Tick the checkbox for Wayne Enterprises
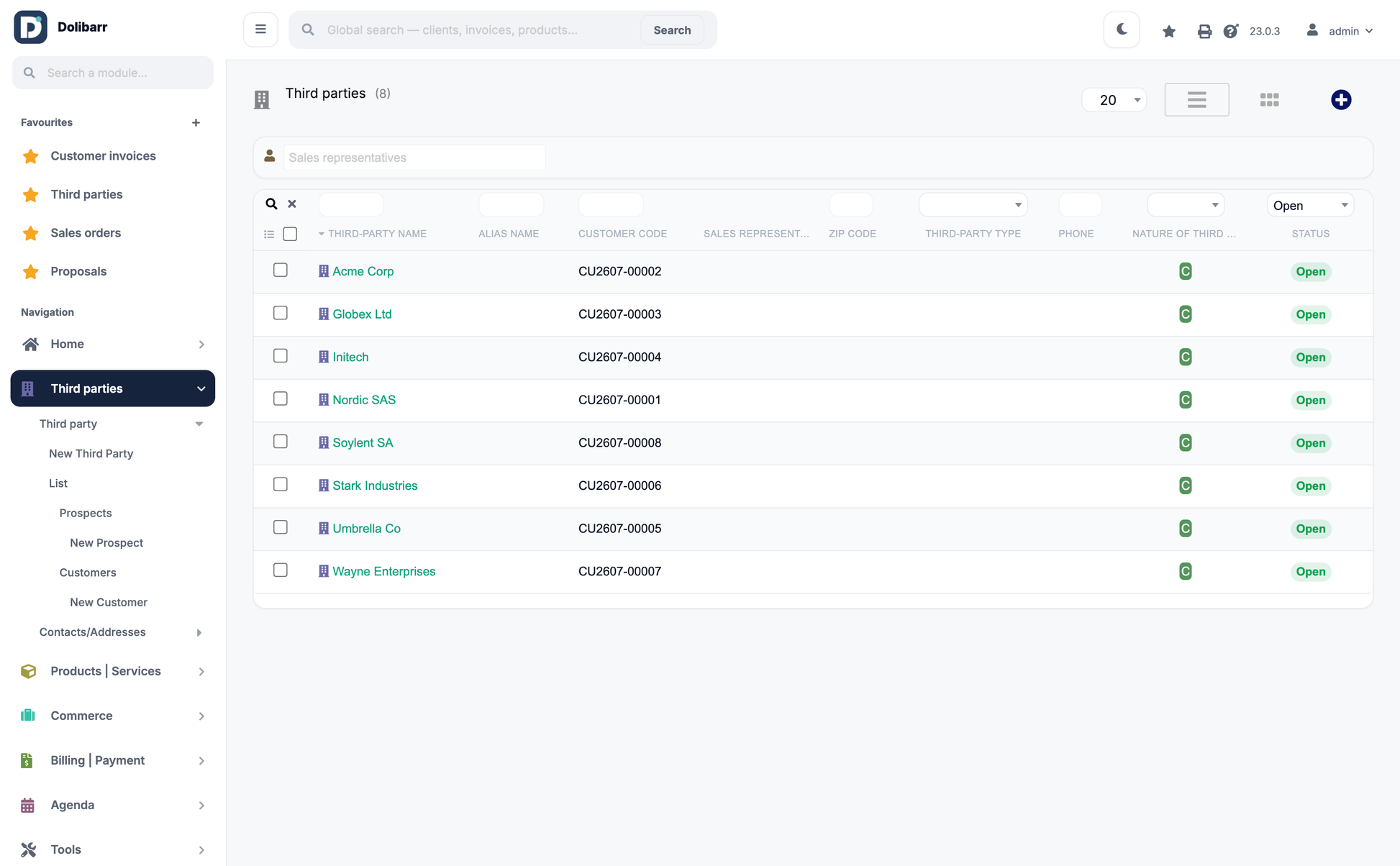This screenshot has width=1400, height=866. pyautogui.click(x=281, y=570)
